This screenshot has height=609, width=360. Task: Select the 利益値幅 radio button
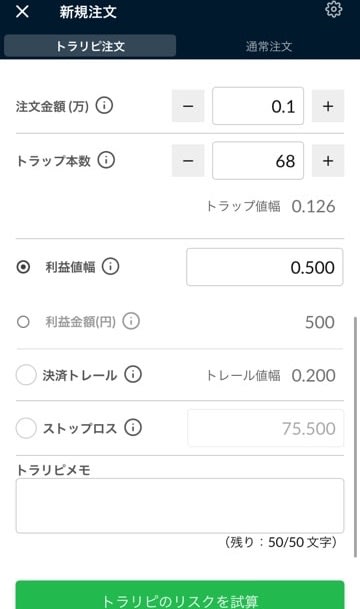(23, 267)
